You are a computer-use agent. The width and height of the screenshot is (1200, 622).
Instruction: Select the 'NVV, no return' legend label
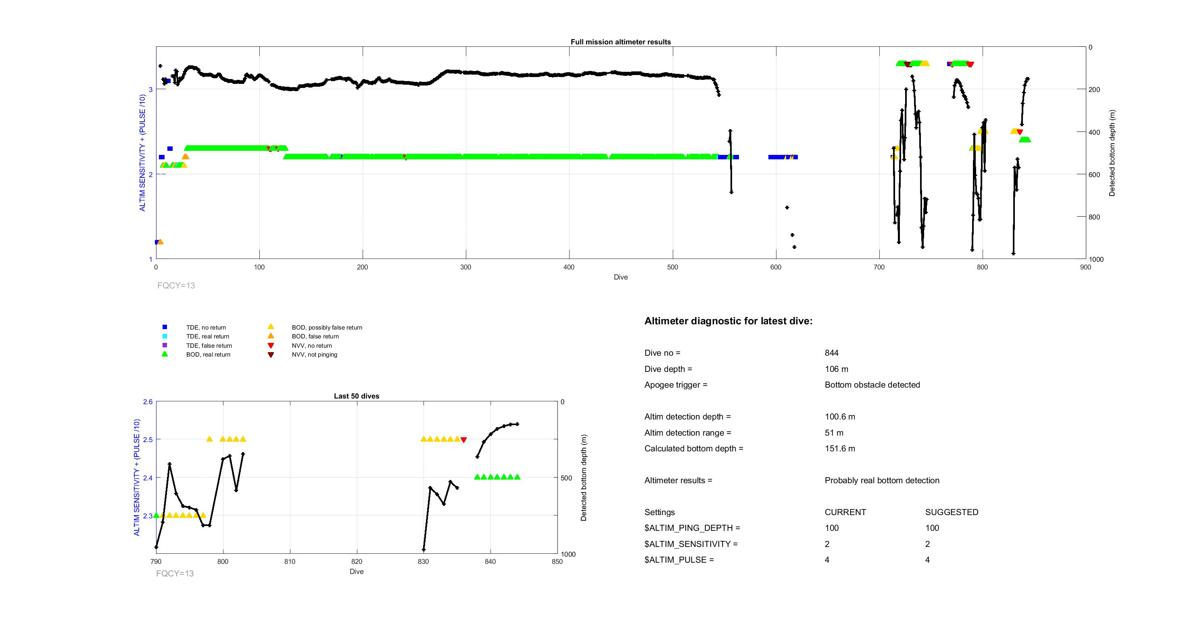coord(313,345)
